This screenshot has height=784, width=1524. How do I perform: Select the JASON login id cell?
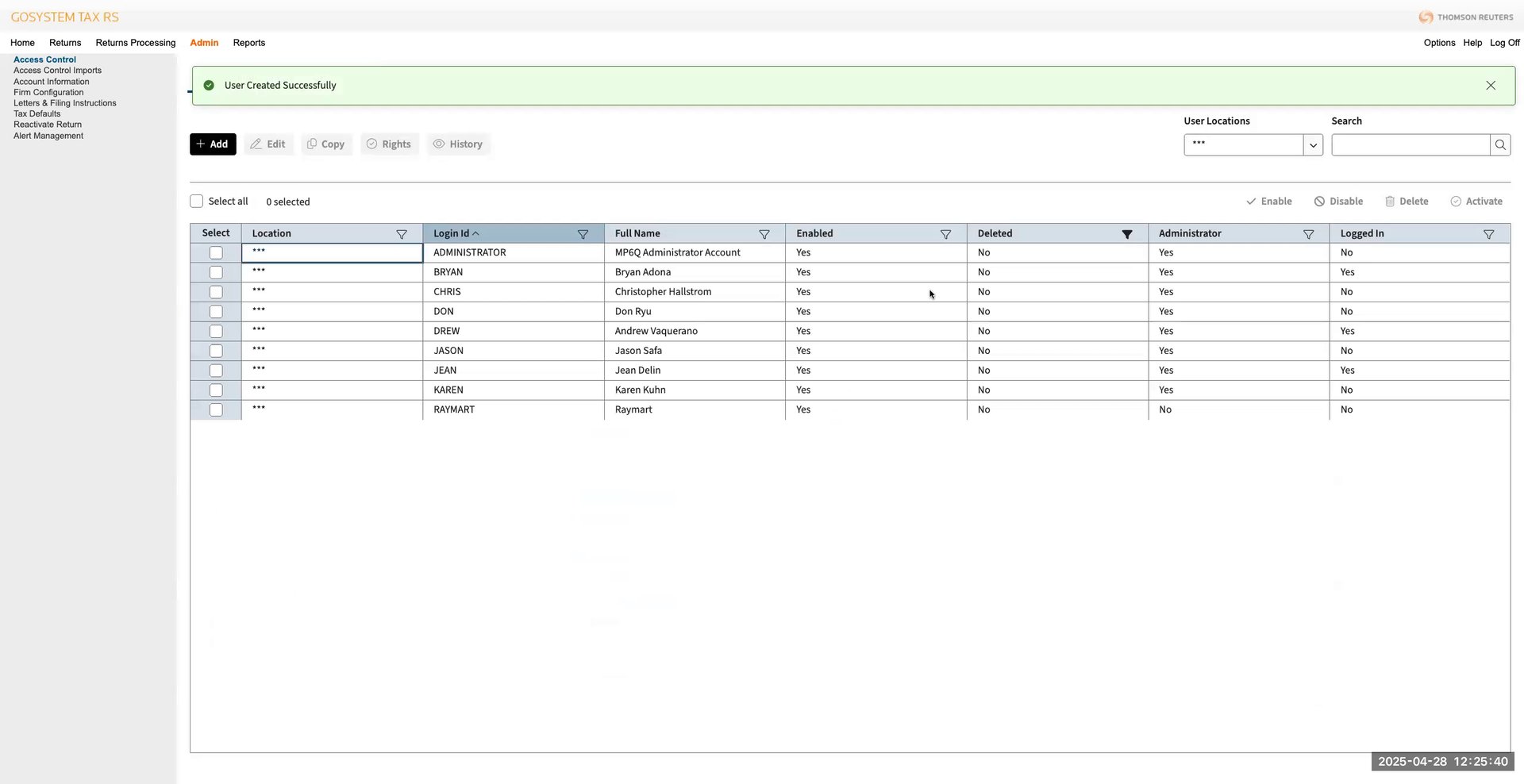[x=514, y=351]
